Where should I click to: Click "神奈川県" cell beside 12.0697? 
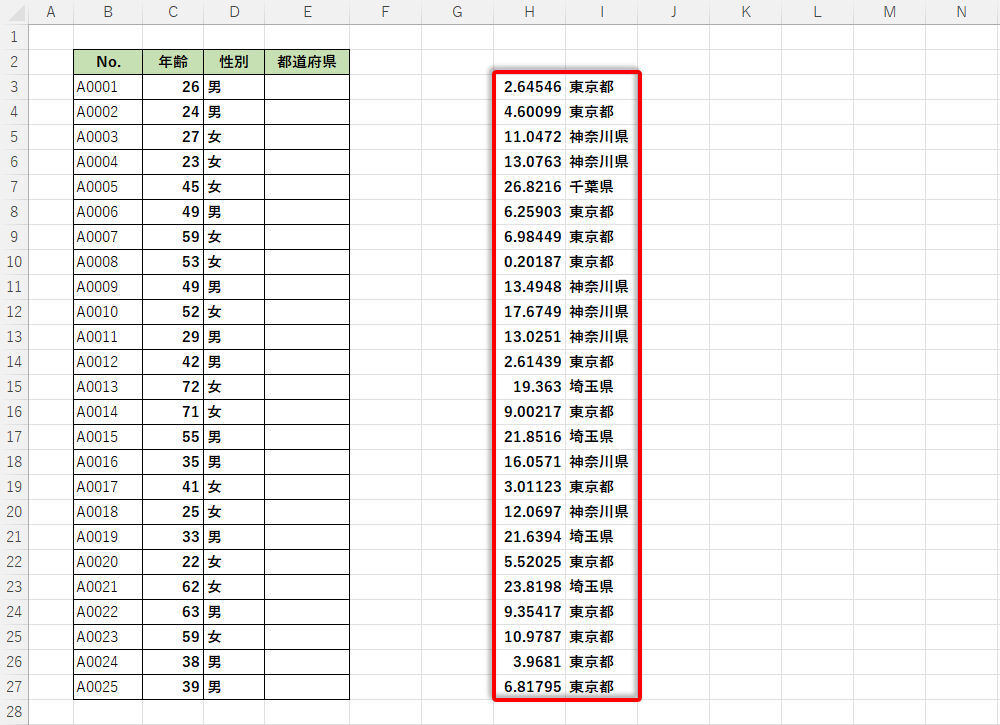pos(601,511)
